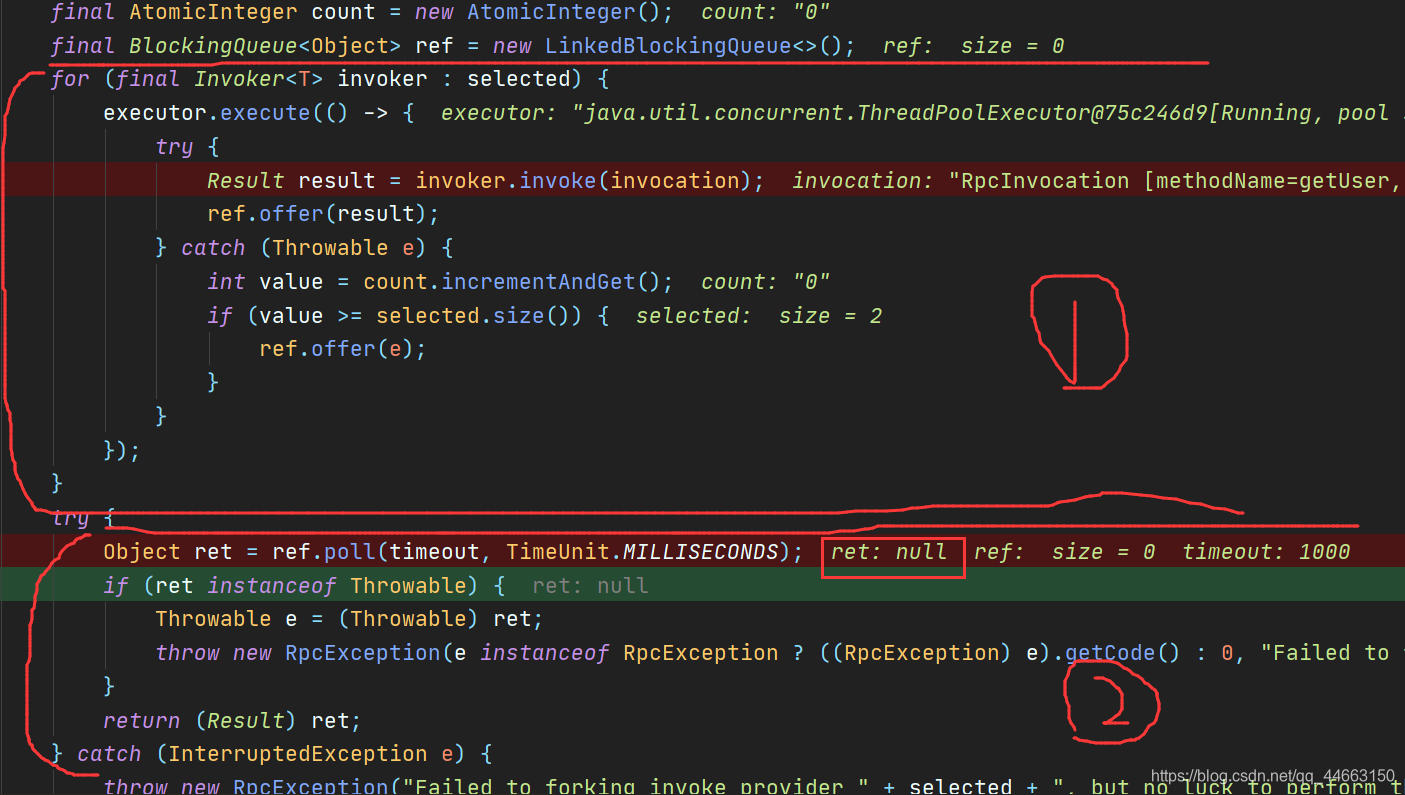Click ret: null hint on the ref.poll line

889,552
